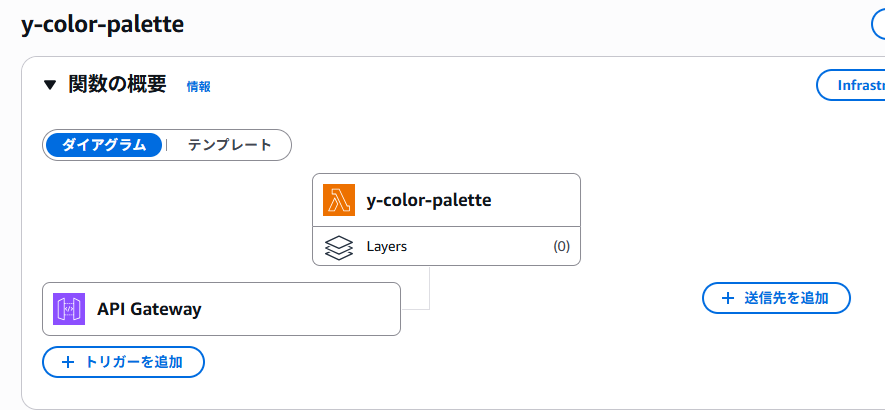Click the 関数の概要 heading text

[117, 85]
